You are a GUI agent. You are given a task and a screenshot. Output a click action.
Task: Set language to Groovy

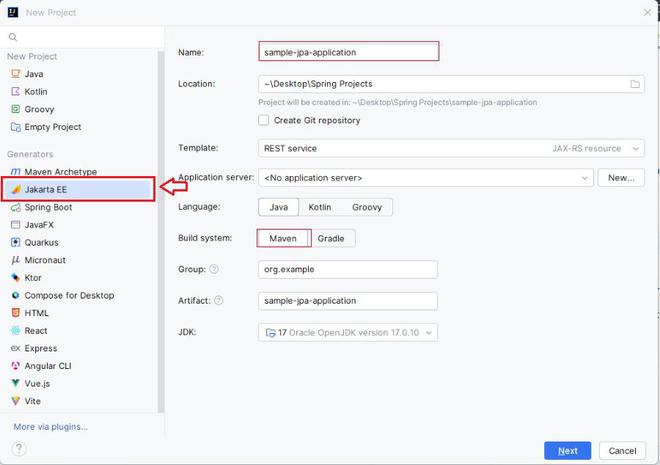(367, 207)
